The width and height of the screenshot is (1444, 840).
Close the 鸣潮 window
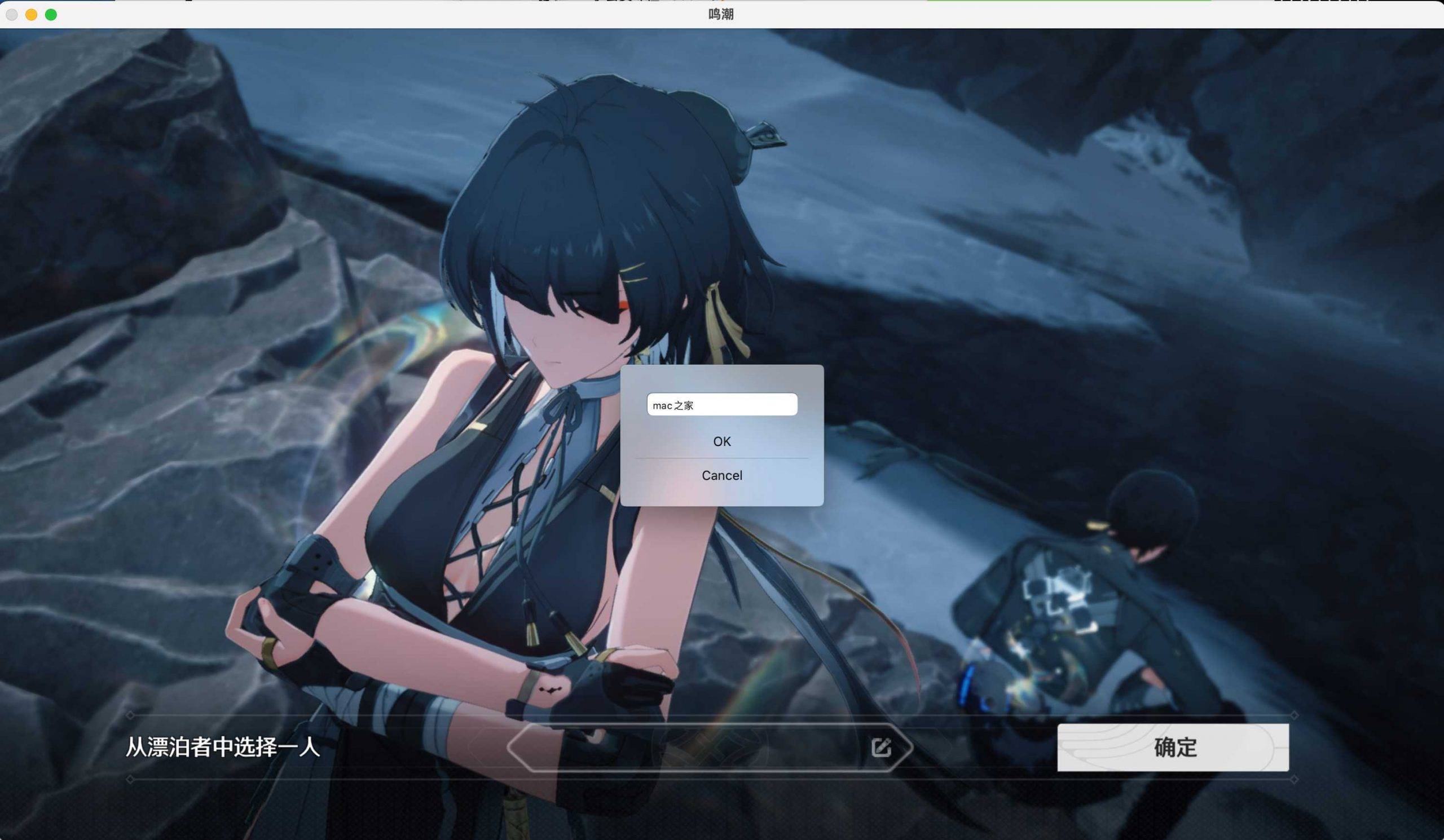12,14
